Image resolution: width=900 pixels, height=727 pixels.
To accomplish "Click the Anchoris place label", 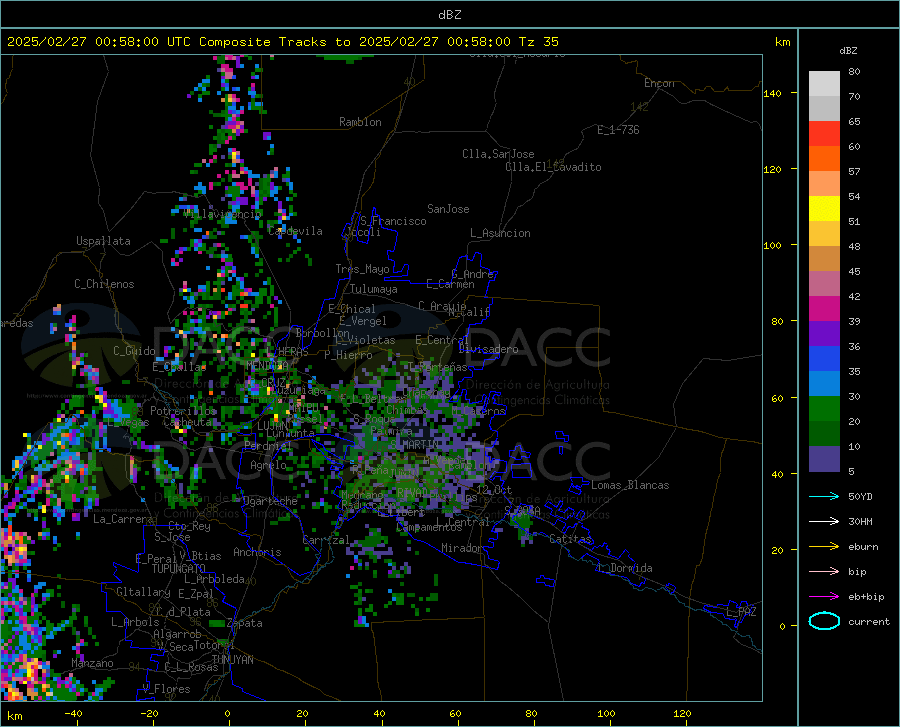I will (257, 552).
